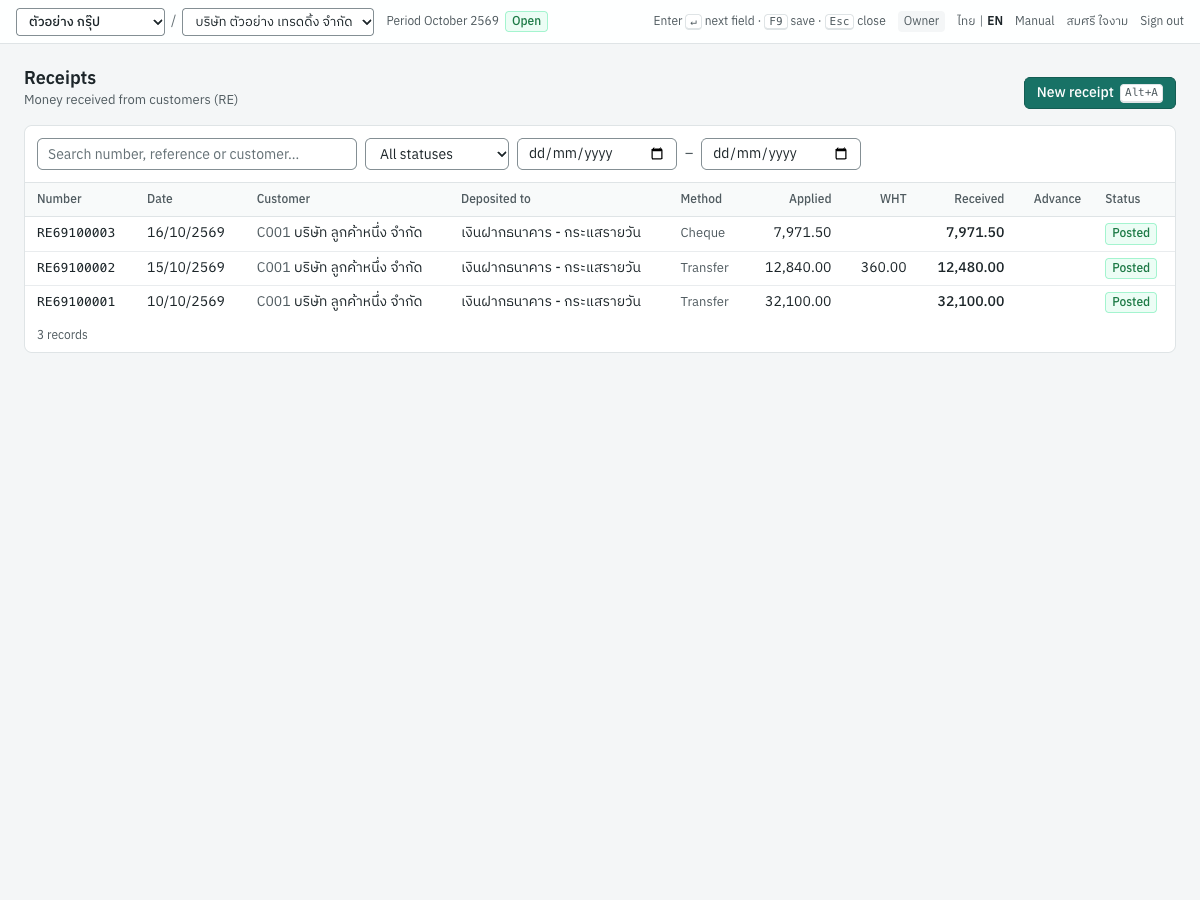Screen dimensions: 1200x900
Task: Click the Posted badge for RE69100001
Action: coord(1131,302)
